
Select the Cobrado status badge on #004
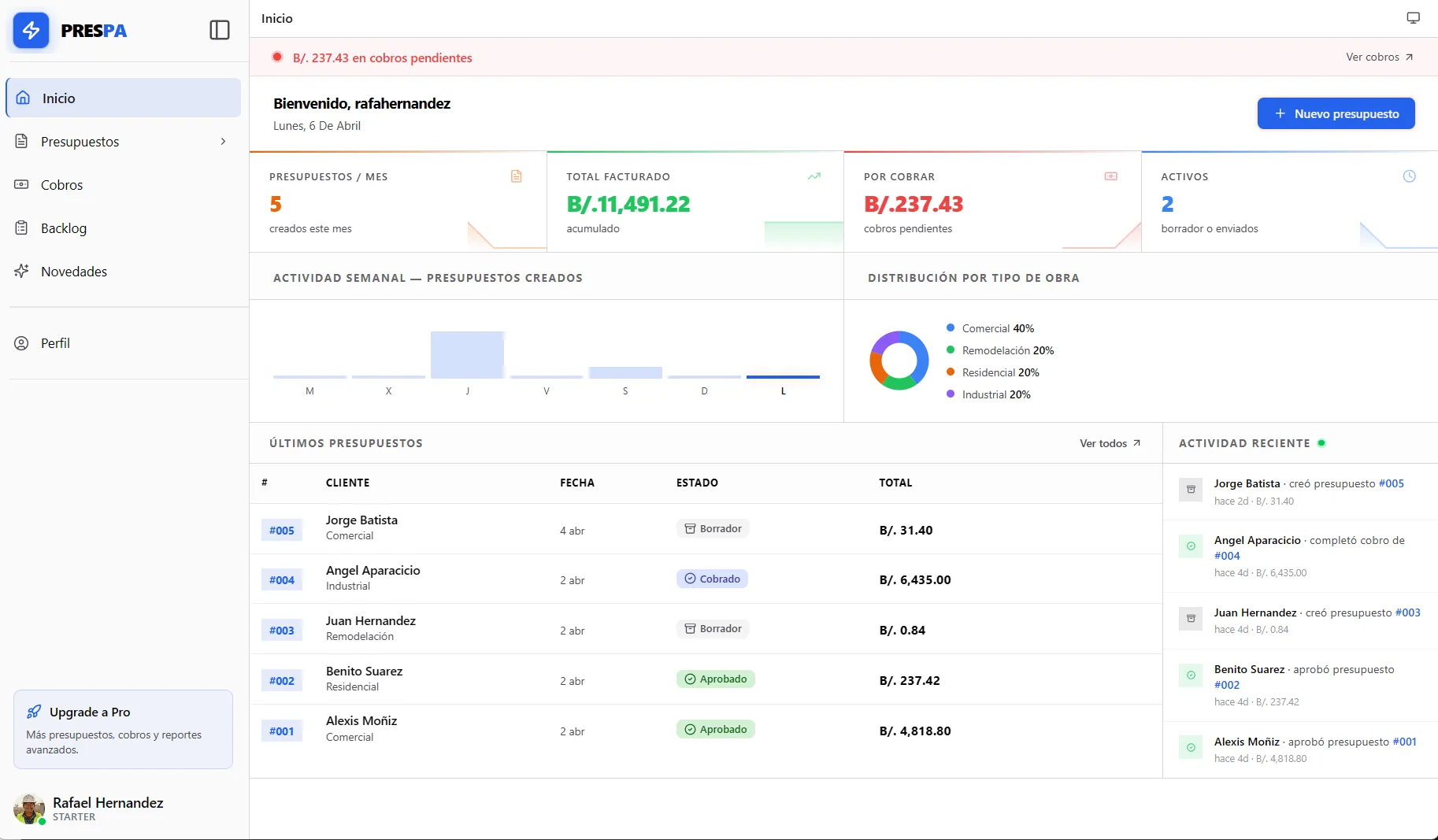pyautogui.click(x=712, y=579)
